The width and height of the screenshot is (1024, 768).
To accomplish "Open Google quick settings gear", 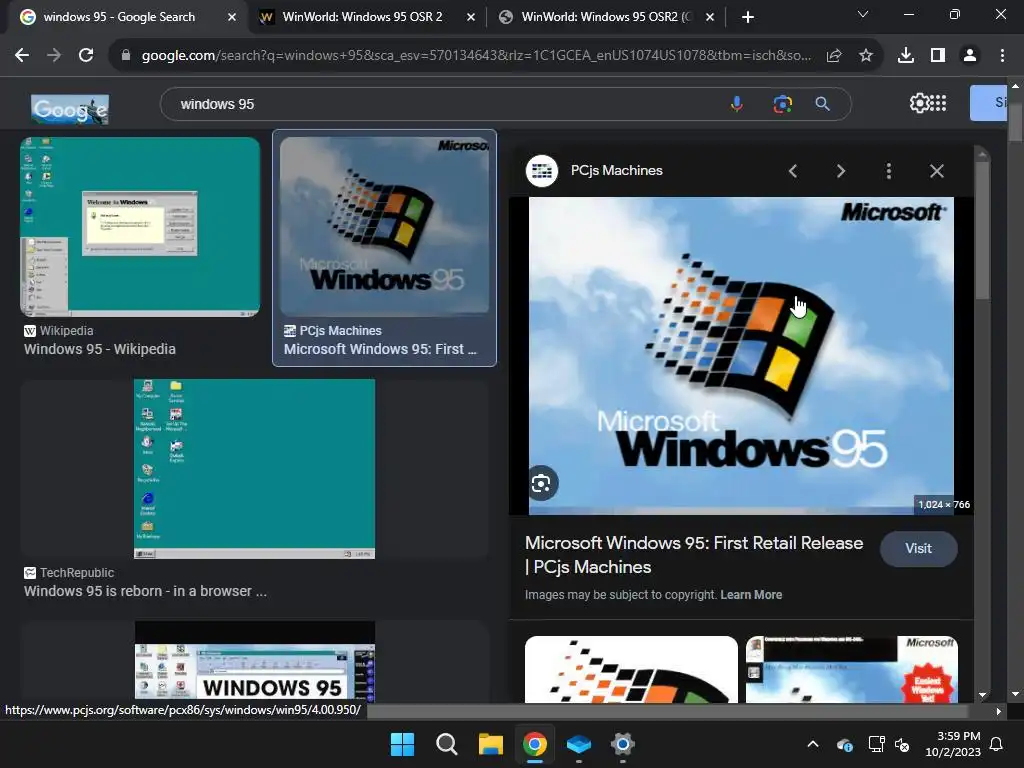I will tap(919, 103).
